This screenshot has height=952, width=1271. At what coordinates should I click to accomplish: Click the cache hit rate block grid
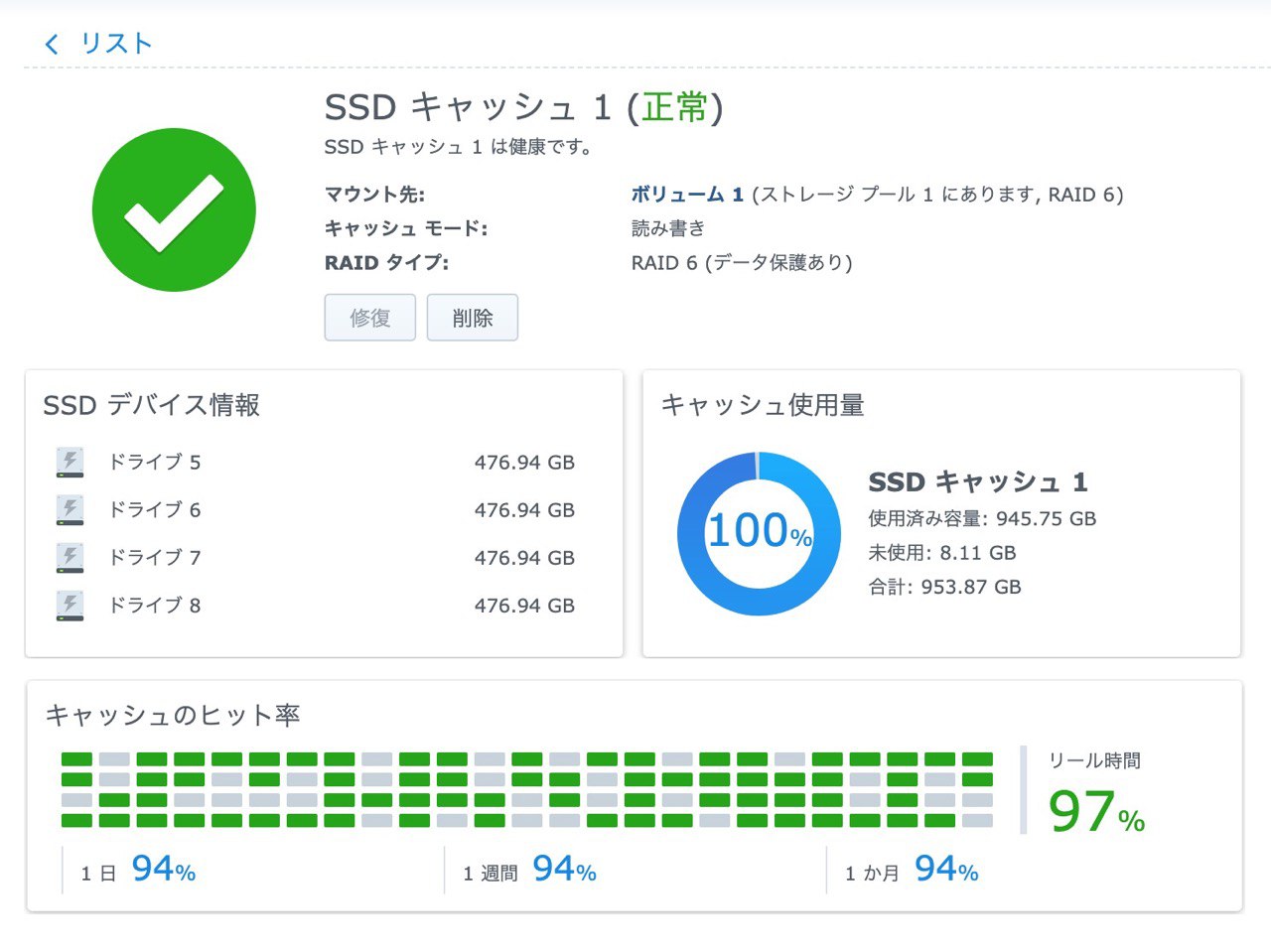pos(527,789)
